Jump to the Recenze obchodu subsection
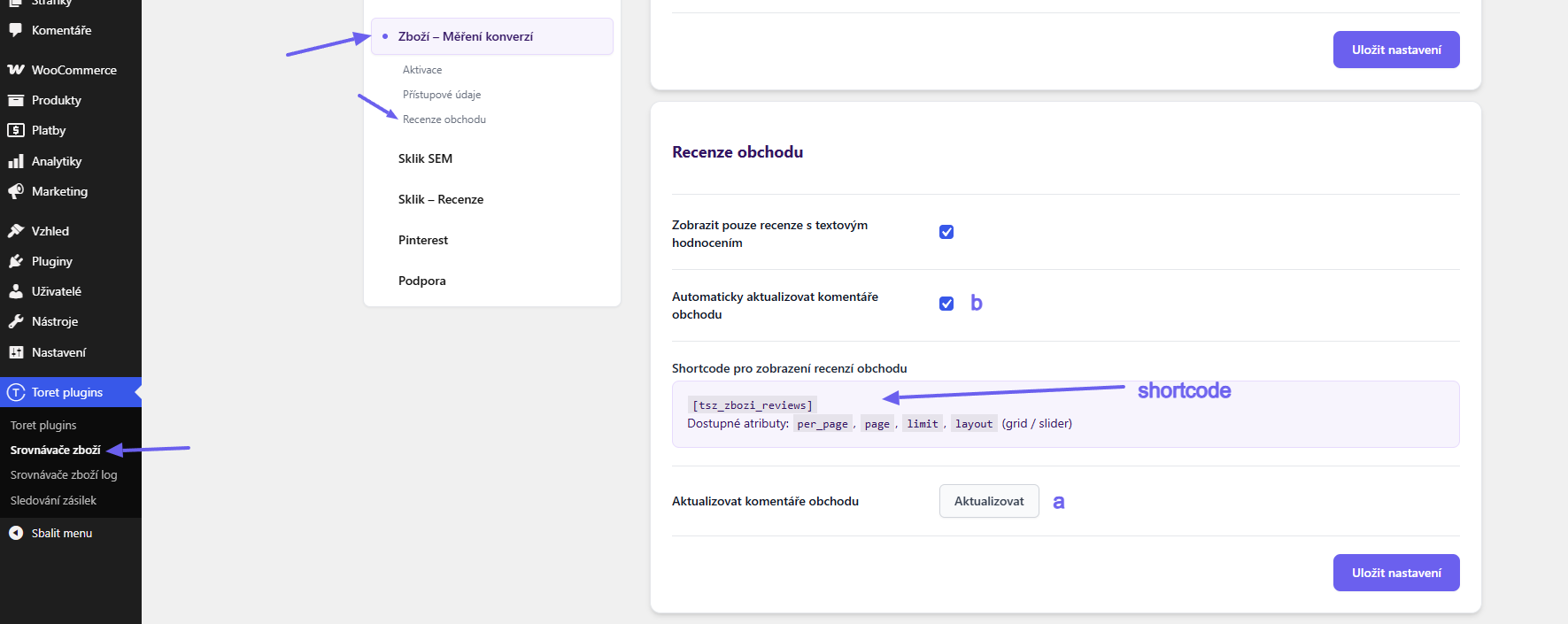The height and width of the screenshot is (624, 1568). [x=444, y=119]
